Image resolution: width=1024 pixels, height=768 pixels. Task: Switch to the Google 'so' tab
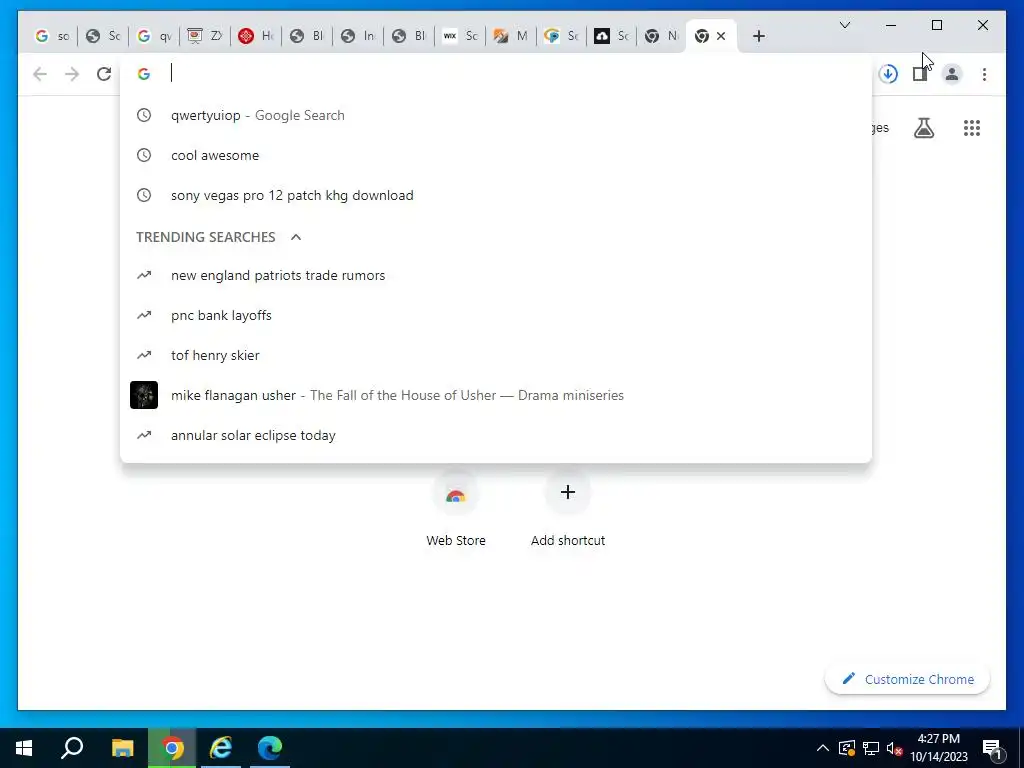coord(52,36)
